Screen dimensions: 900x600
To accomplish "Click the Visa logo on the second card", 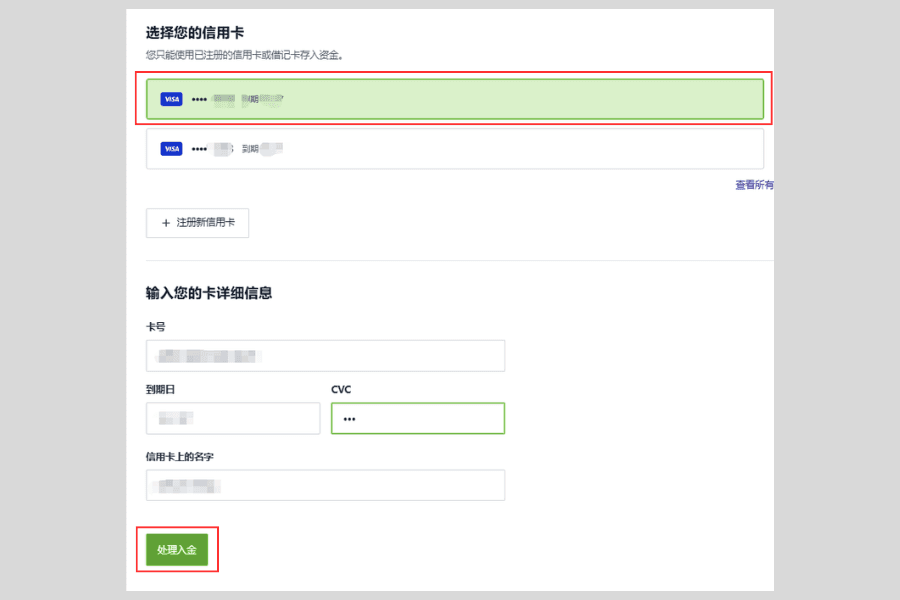I will click(x=170, y=148).
